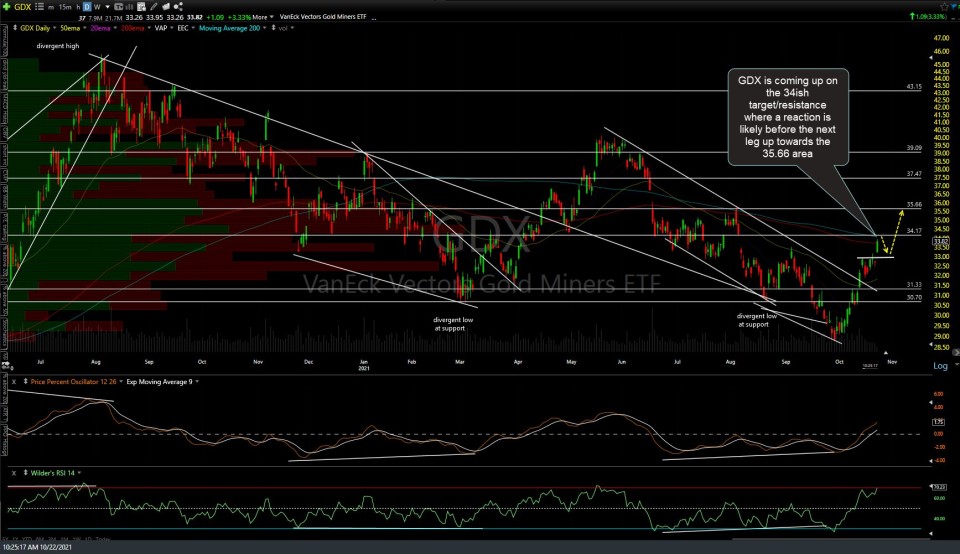Click the 35.66 horizontal level label
960x554 pixels.
click(x=914, y=204)
